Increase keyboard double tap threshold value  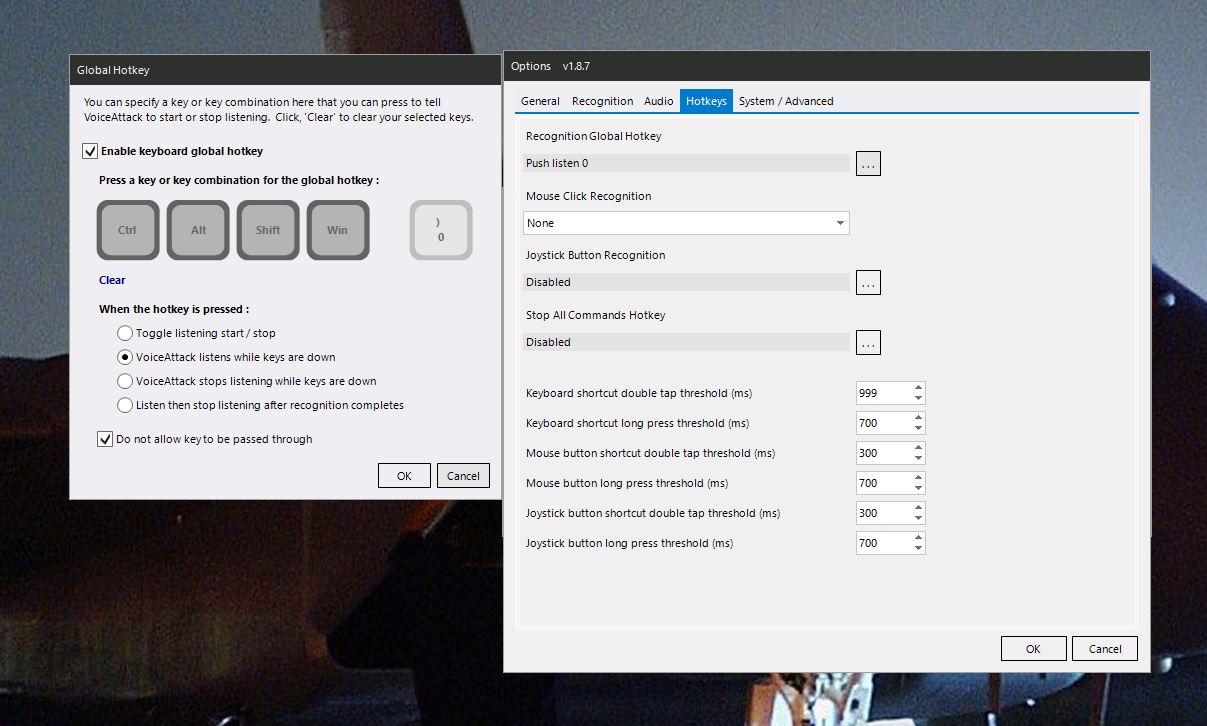[919, 388]
